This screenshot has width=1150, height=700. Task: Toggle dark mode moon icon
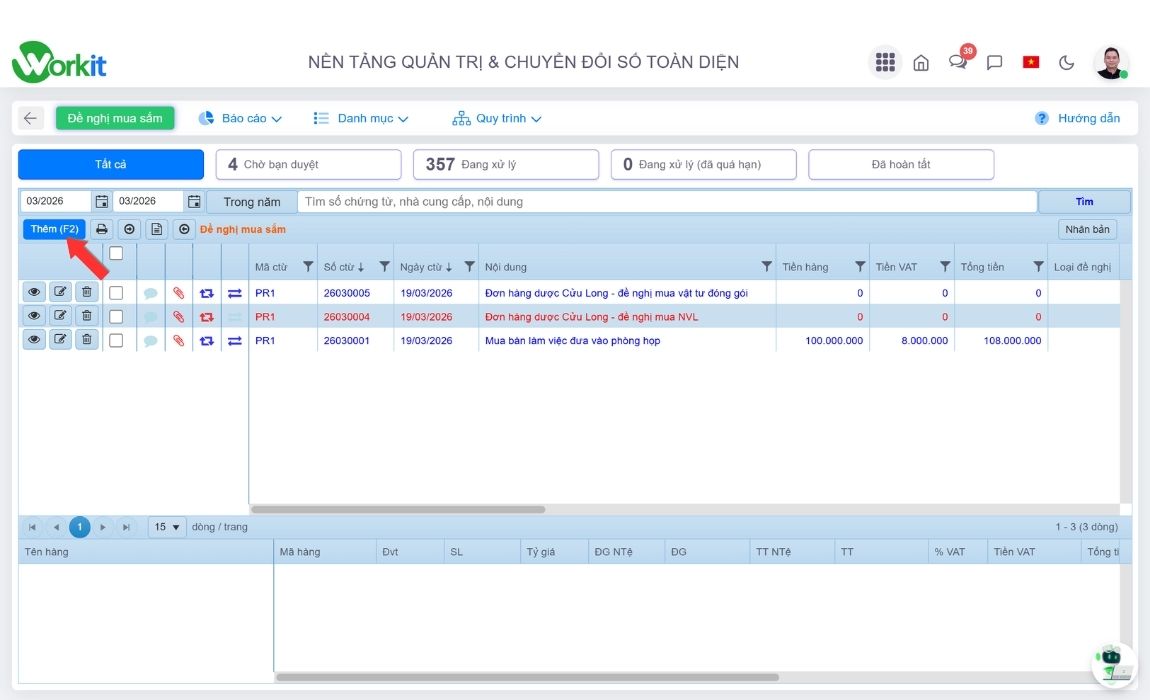click(x=1066, y=62)
